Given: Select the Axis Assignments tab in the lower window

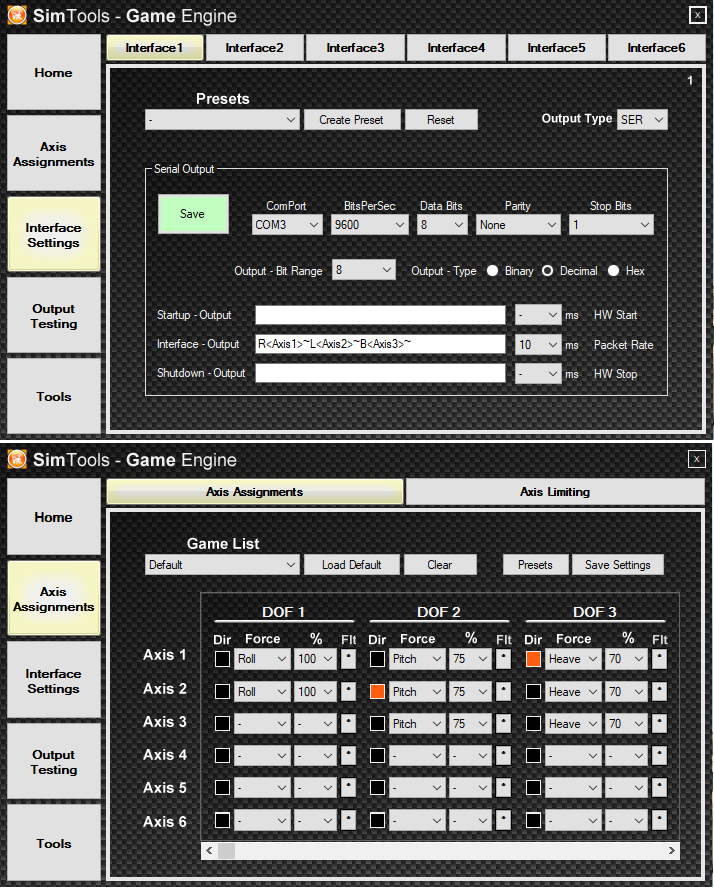Looking at the screenshot, I should [255, 492].
